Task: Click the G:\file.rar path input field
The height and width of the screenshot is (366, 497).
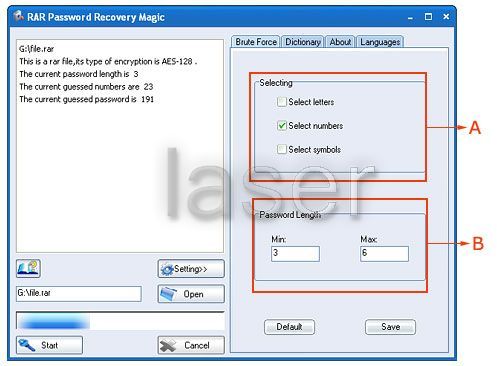Action: tap(79, 294)
